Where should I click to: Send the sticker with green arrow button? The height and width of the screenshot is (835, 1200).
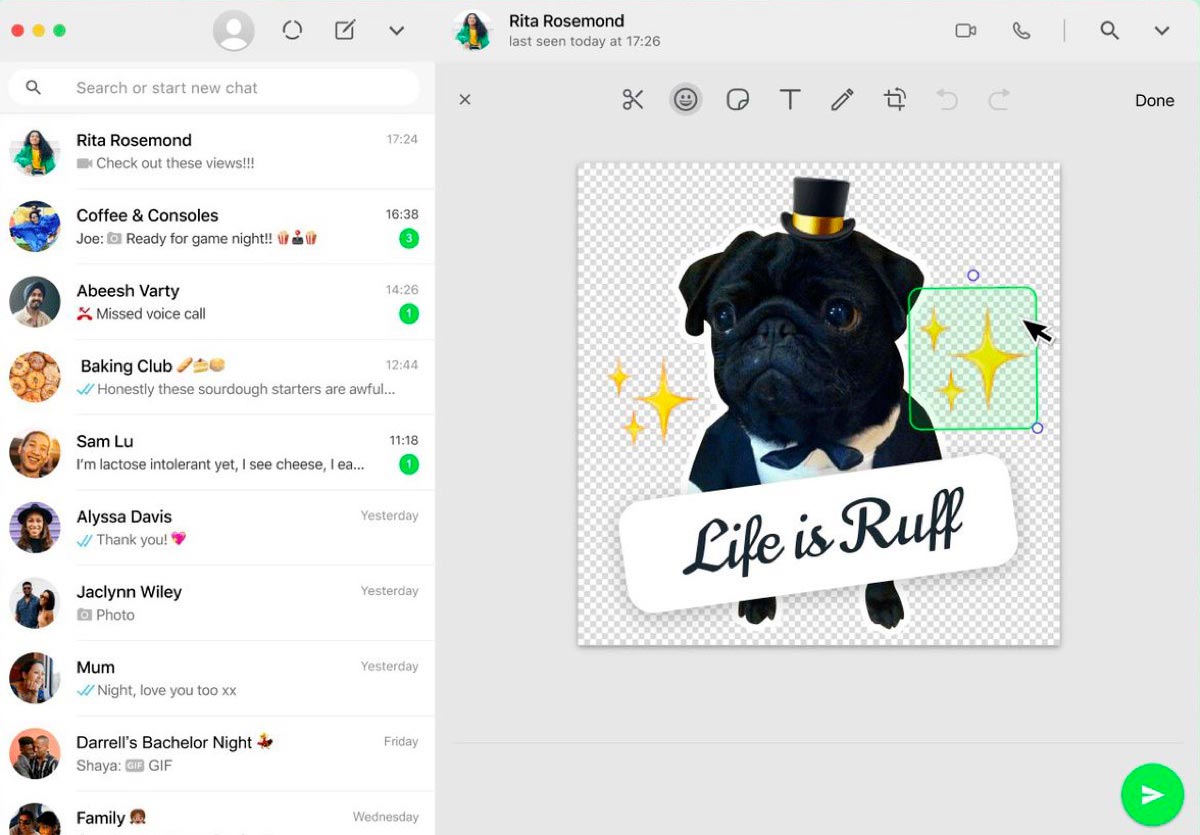tap(1153, 795)
